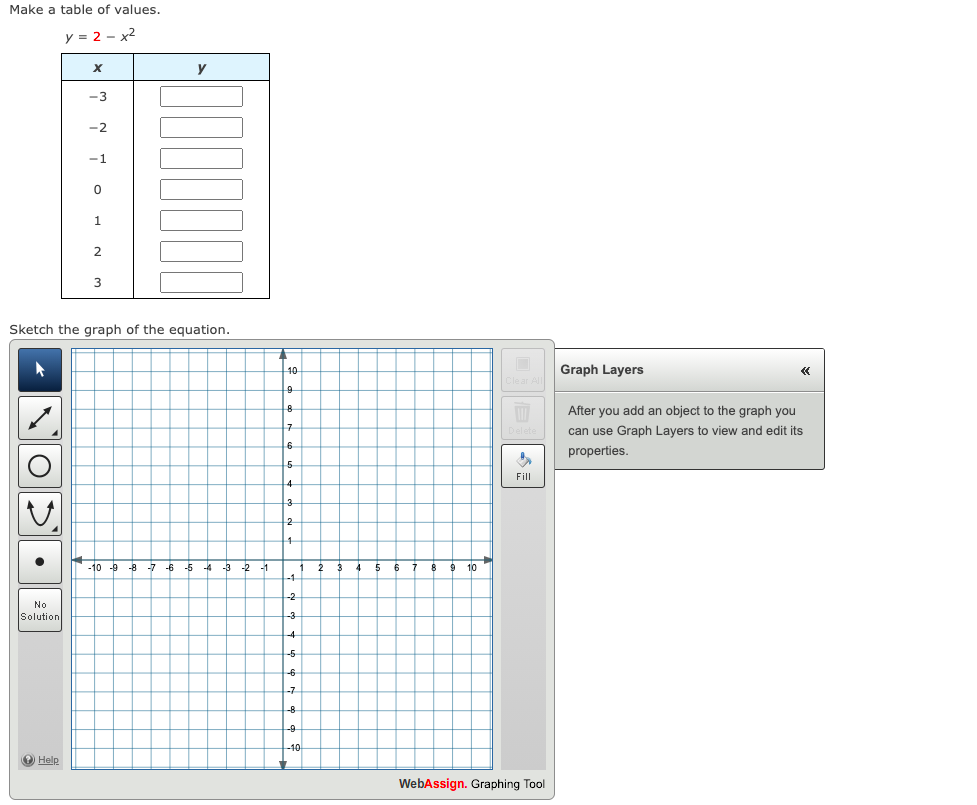
Task: Choose the point dot tool
Action: point(40,562)
